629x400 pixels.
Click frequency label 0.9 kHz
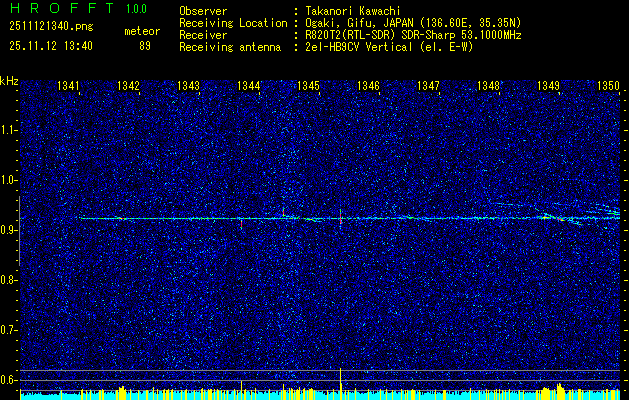click(x=7, y=230)
